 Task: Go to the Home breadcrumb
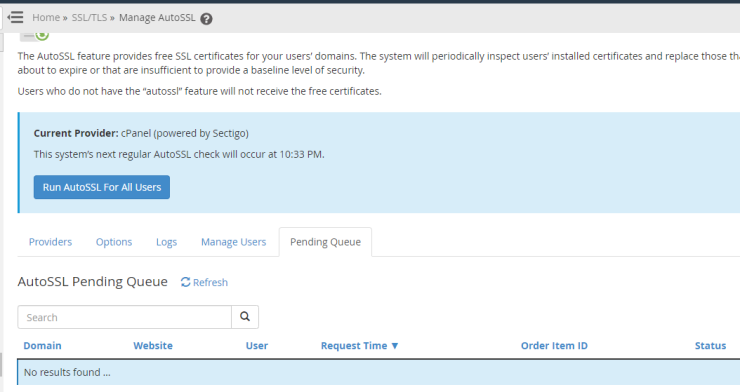click(46, 17)
